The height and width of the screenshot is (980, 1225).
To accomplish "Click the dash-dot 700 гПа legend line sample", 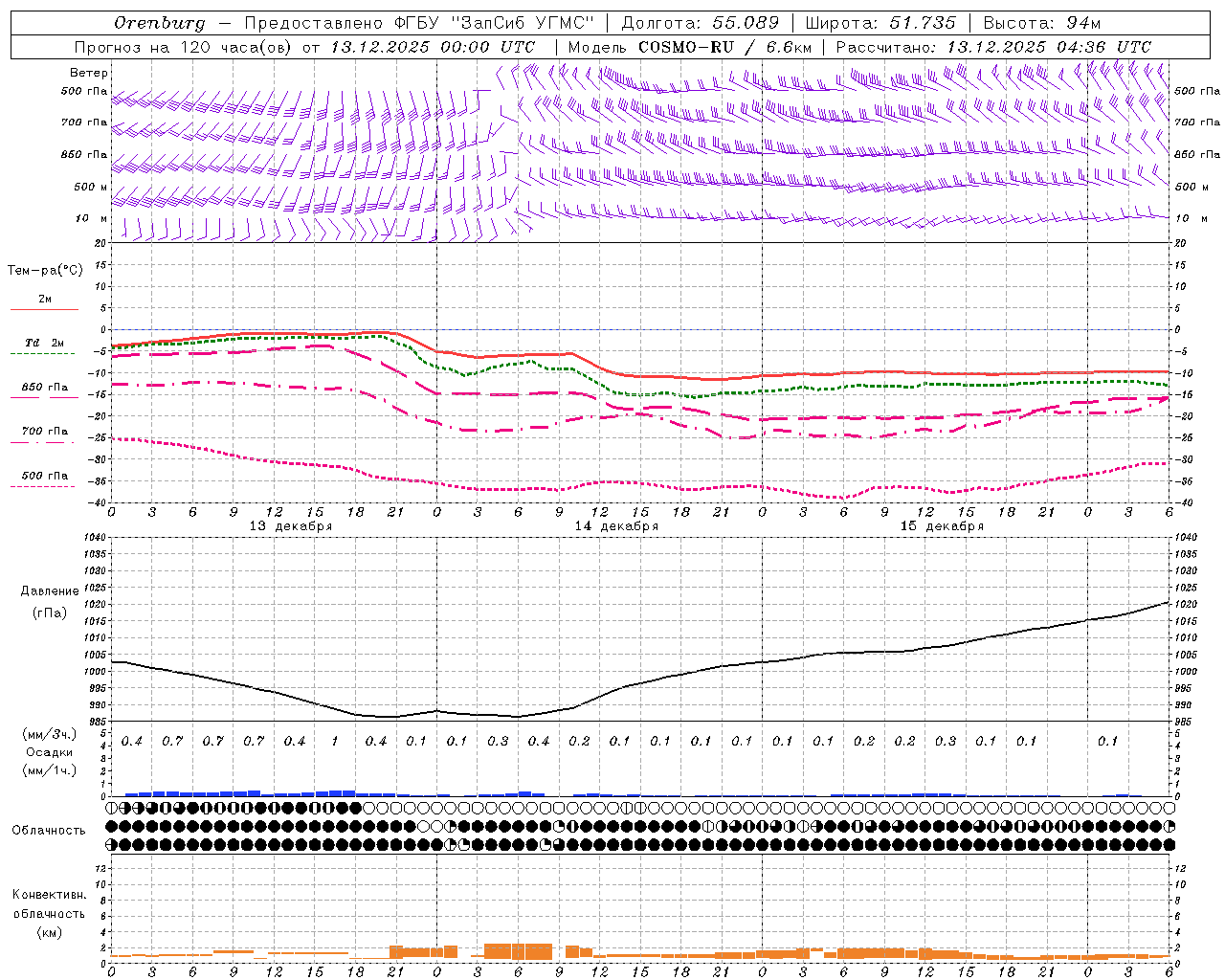I will pyautogui.click(x=44, y=442).
